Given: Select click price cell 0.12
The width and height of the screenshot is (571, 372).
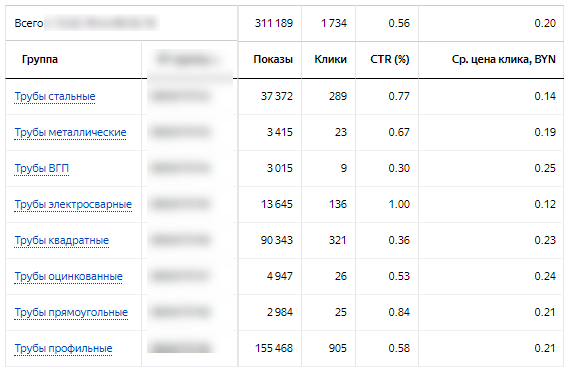Looking at the screenshot, I should (x=545, y=205).
